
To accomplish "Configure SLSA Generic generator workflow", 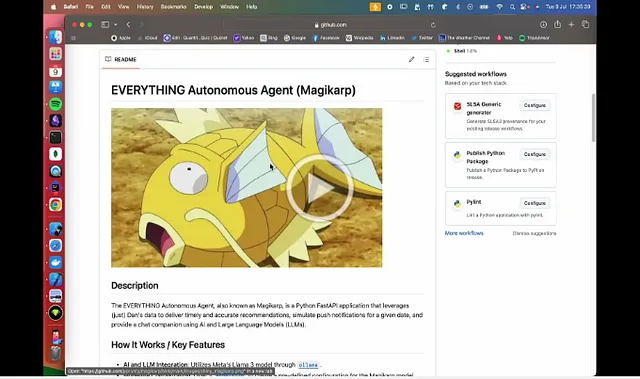I will pos(535,105).
